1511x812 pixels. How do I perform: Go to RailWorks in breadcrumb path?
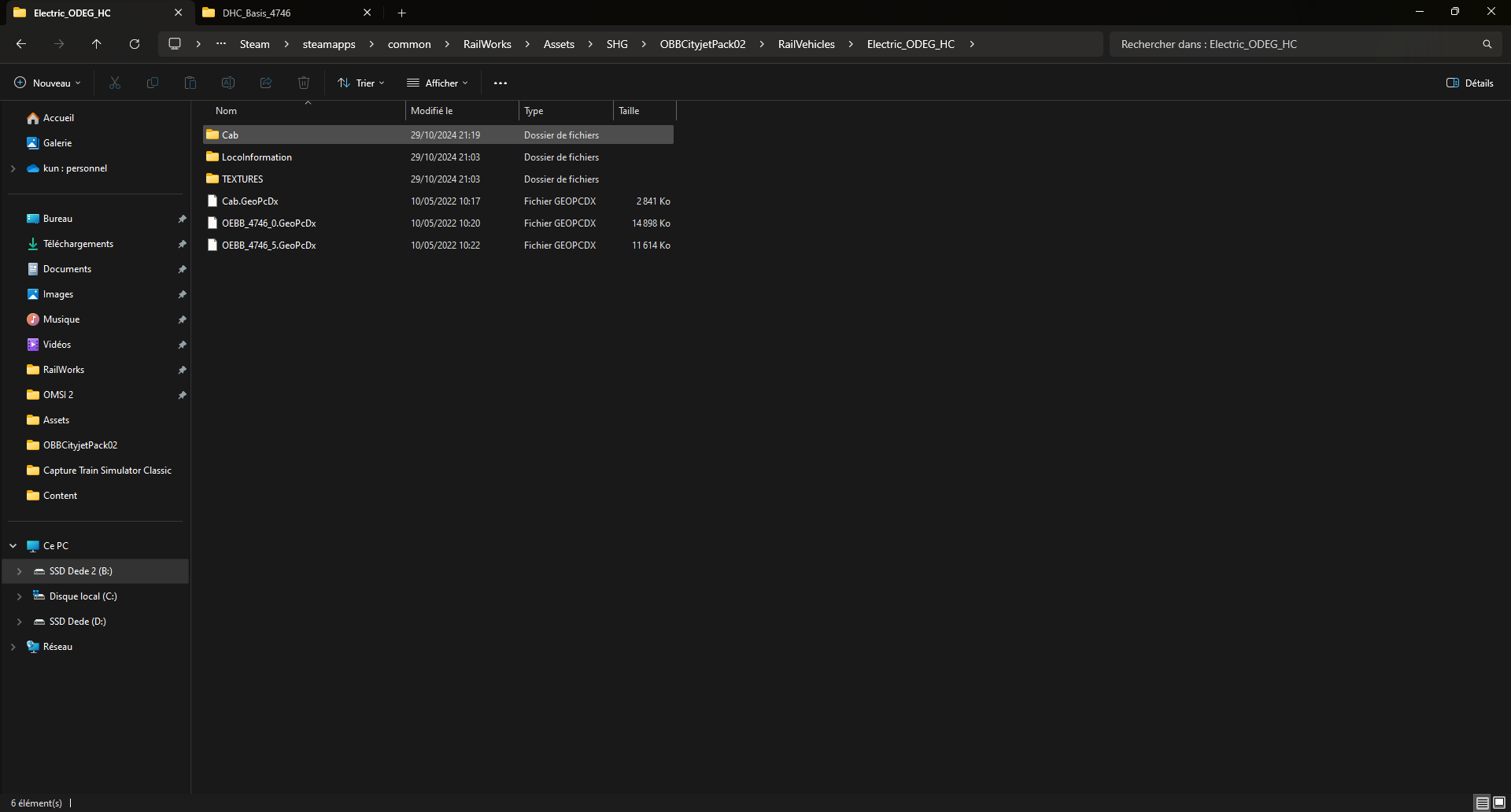coord(487,44)
